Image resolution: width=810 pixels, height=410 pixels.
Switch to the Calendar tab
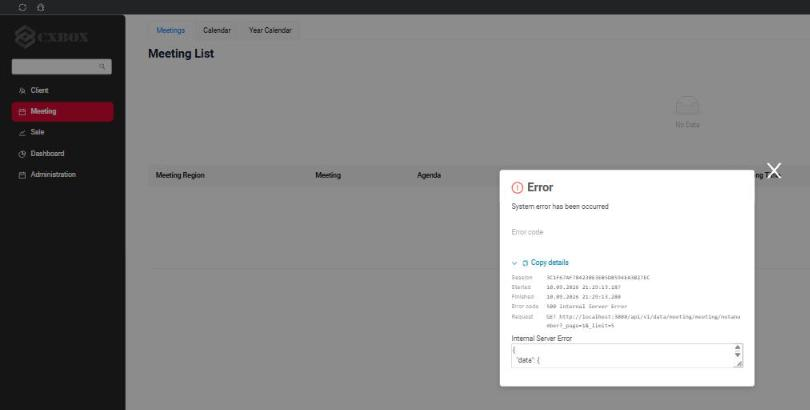pyautogui.click(x=217, y=30)
